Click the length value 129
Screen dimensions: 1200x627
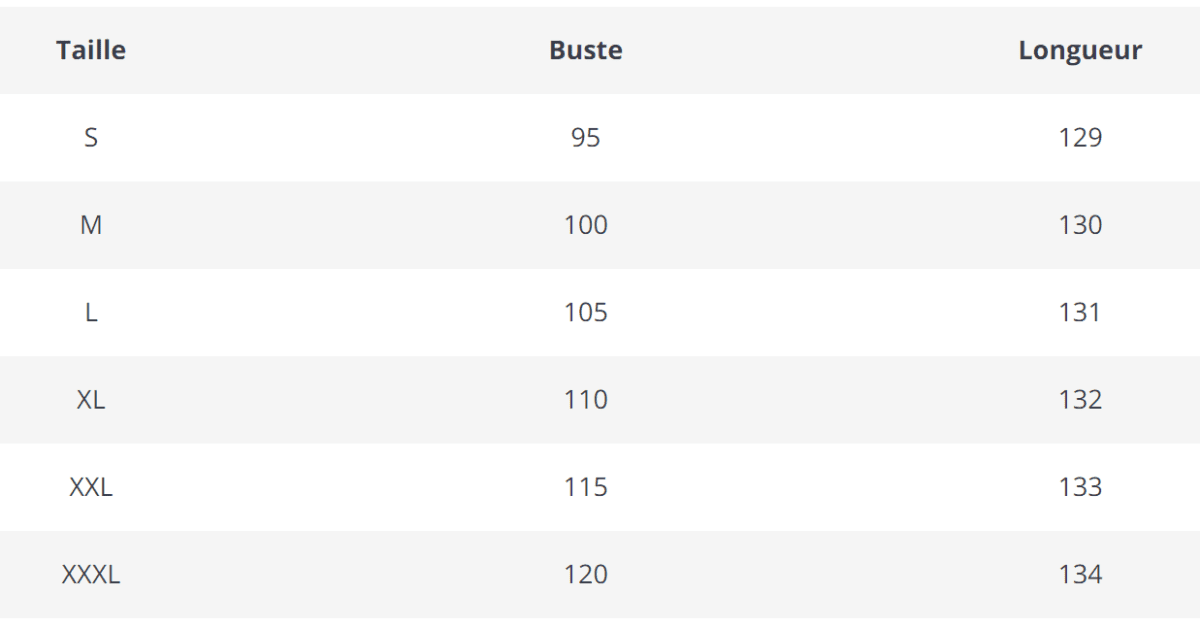point(1080,138)
